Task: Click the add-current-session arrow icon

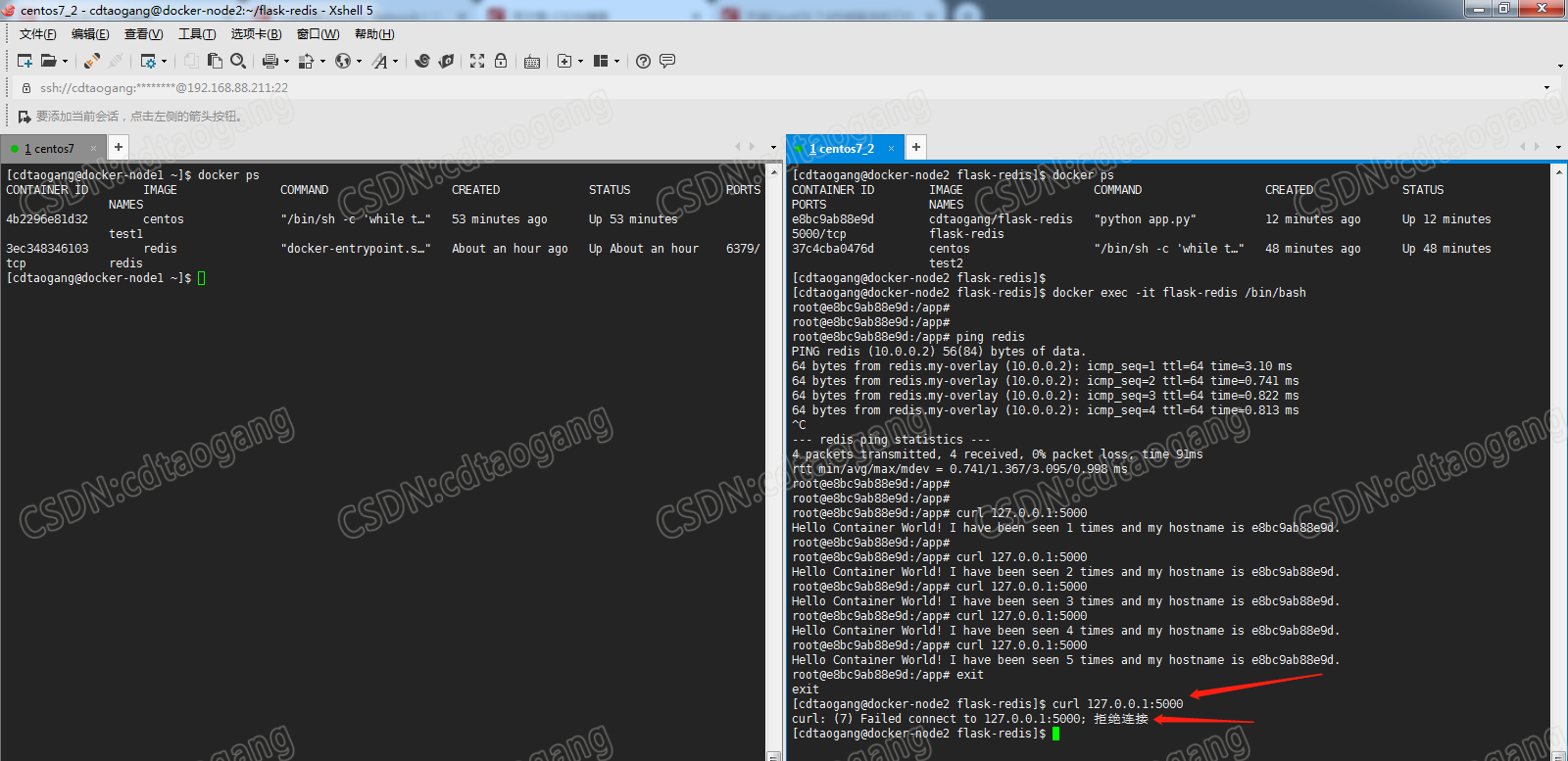Action: tap(24, 117)
